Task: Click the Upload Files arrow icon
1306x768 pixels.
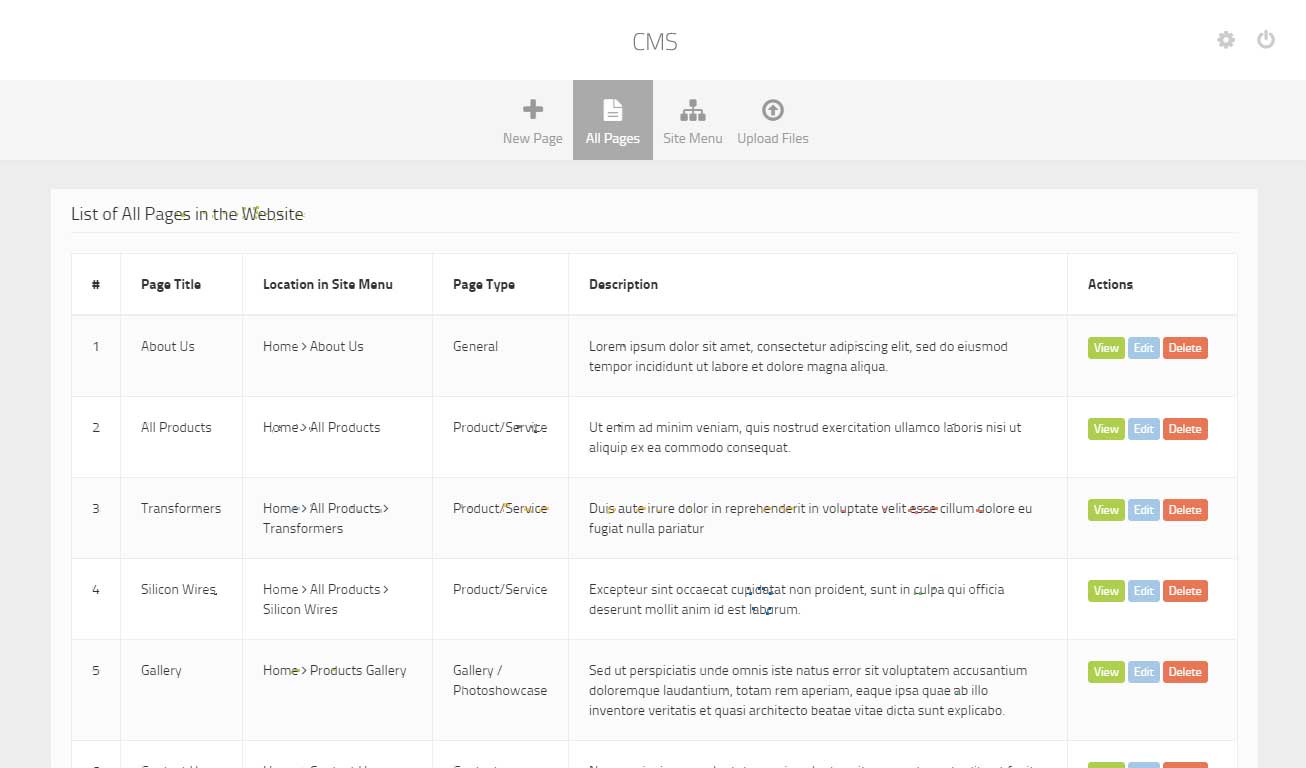Action: (772, 110)
